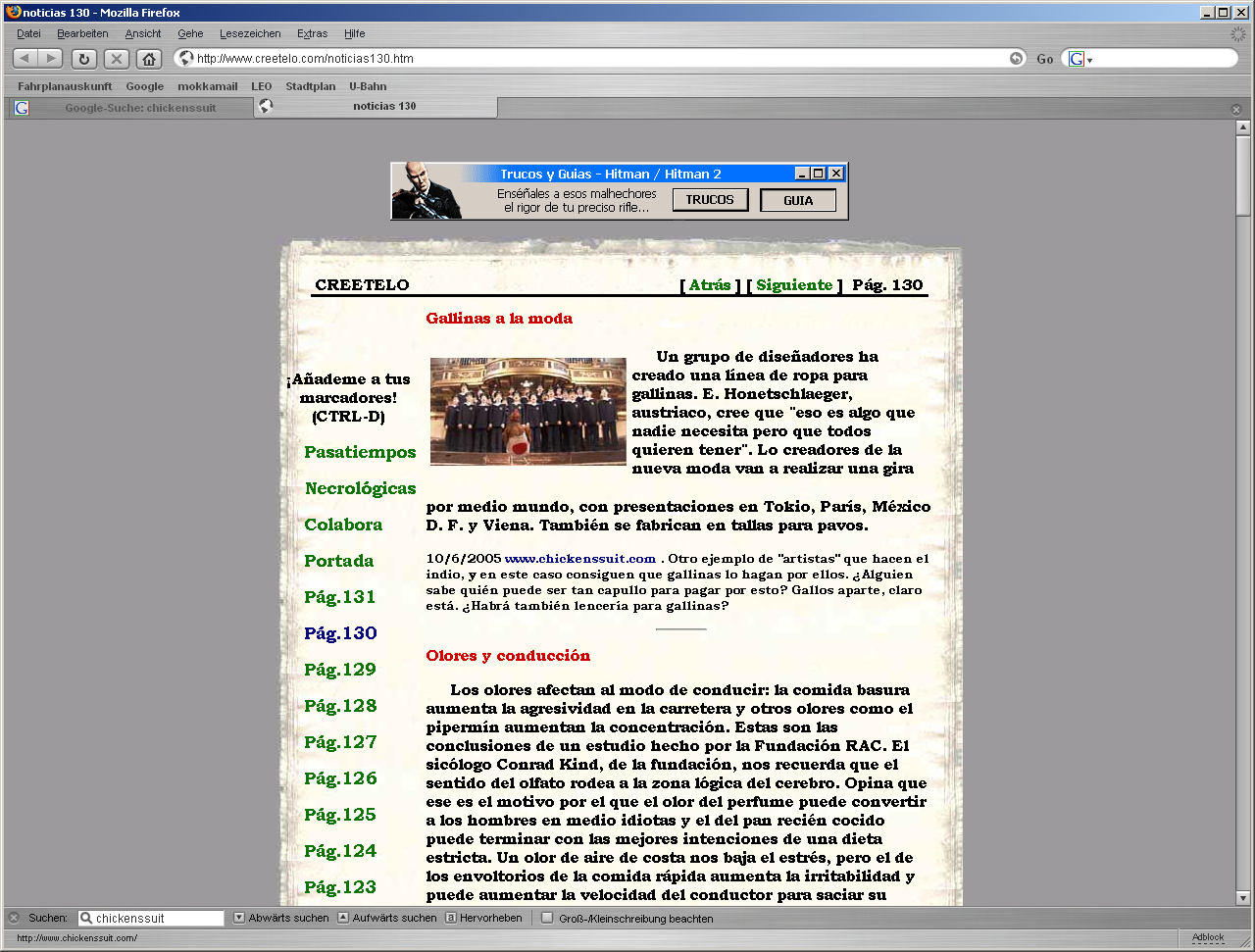
Task: Close the find bar
Action: click(14, 919)
